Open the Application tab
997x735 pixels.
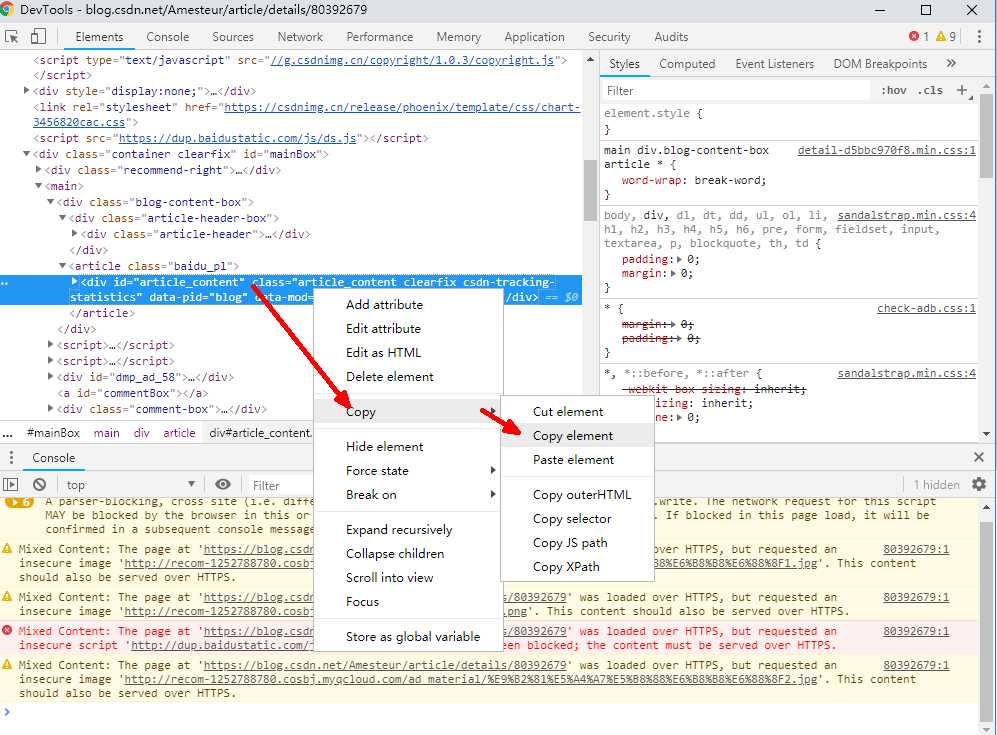(534, 37)
